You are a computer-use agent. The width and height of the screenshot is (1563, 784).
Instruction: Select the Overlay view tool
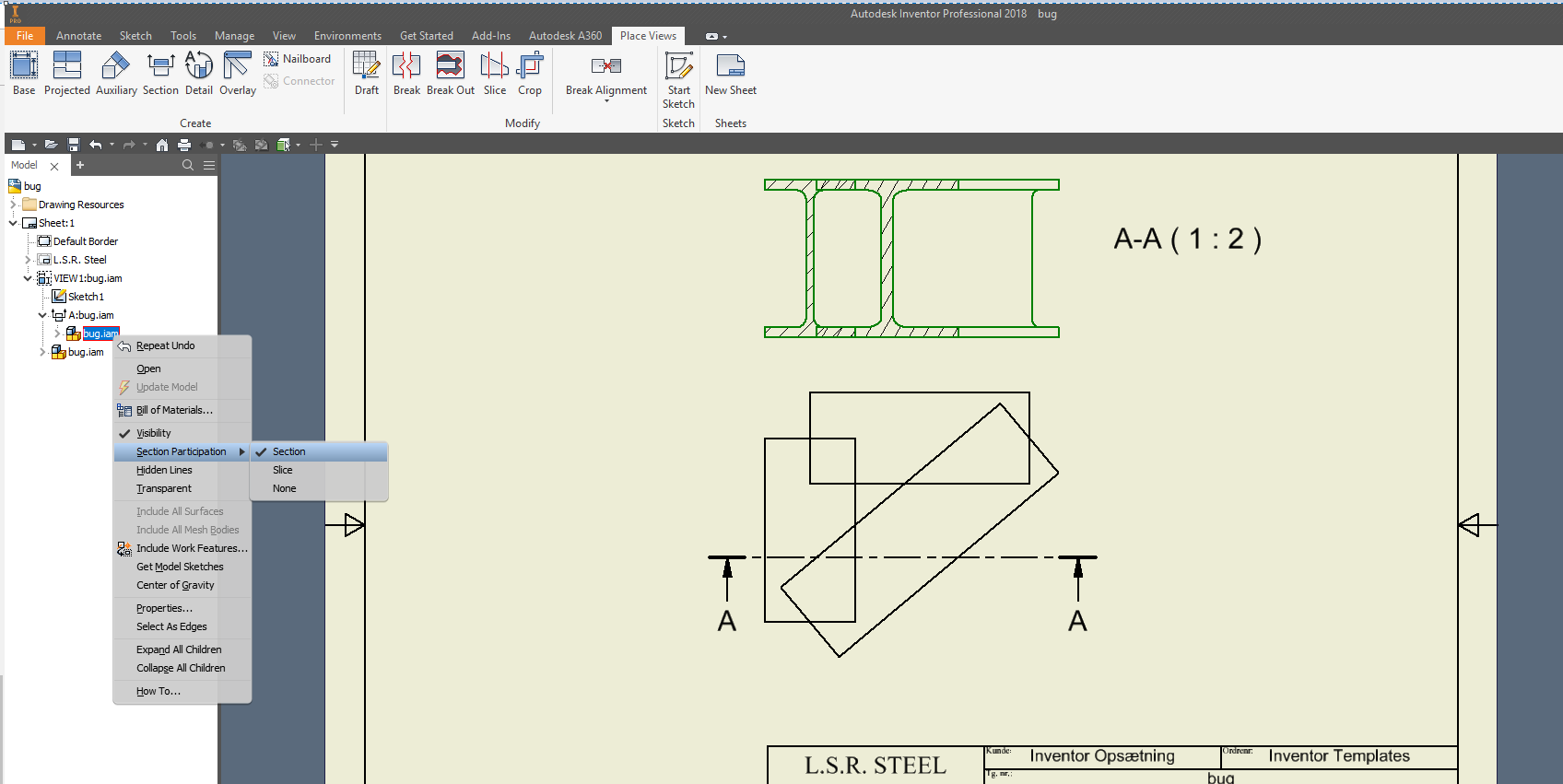click(238, 73)
